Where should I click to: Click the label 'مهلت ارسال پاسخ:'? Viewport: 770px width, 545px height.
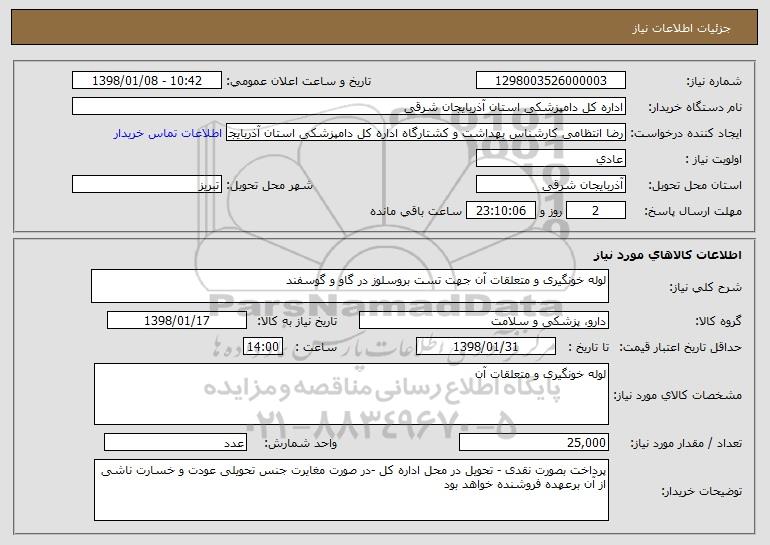click(x=693, y=211)
